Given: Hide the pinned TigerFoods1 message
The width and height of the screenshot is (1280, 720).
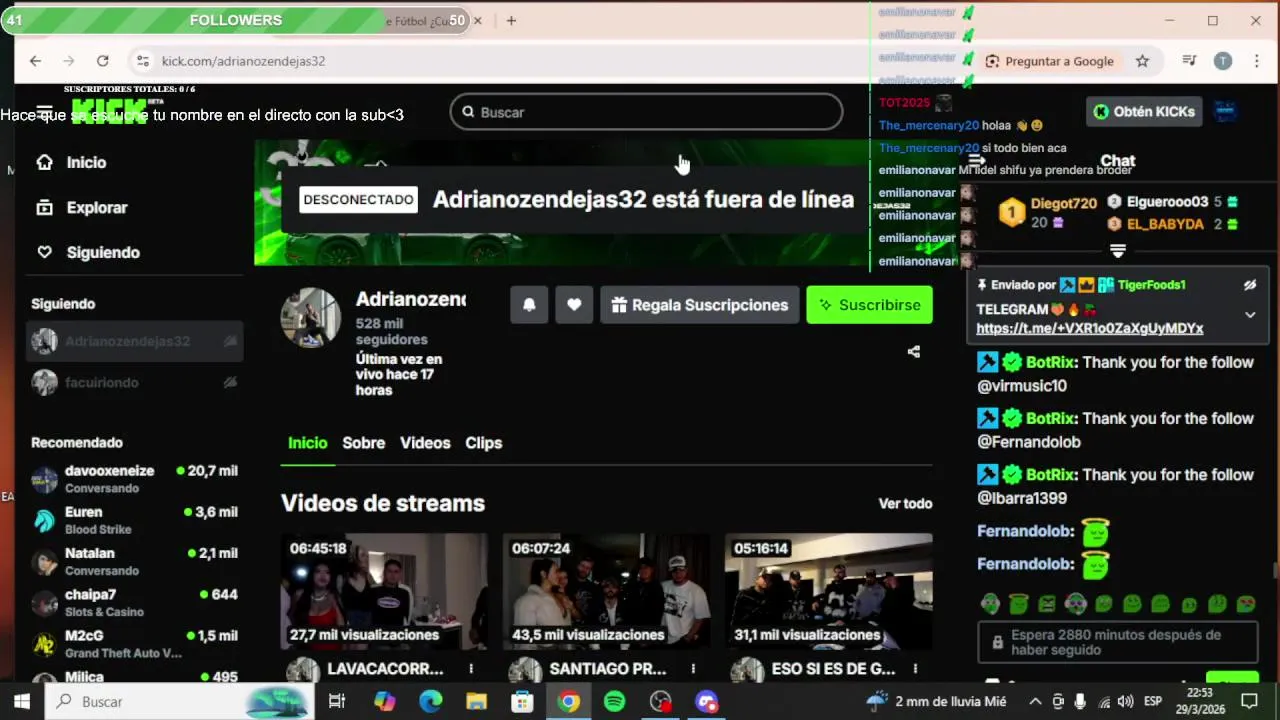Looking at the screenshot, I should pos(1250,285).
